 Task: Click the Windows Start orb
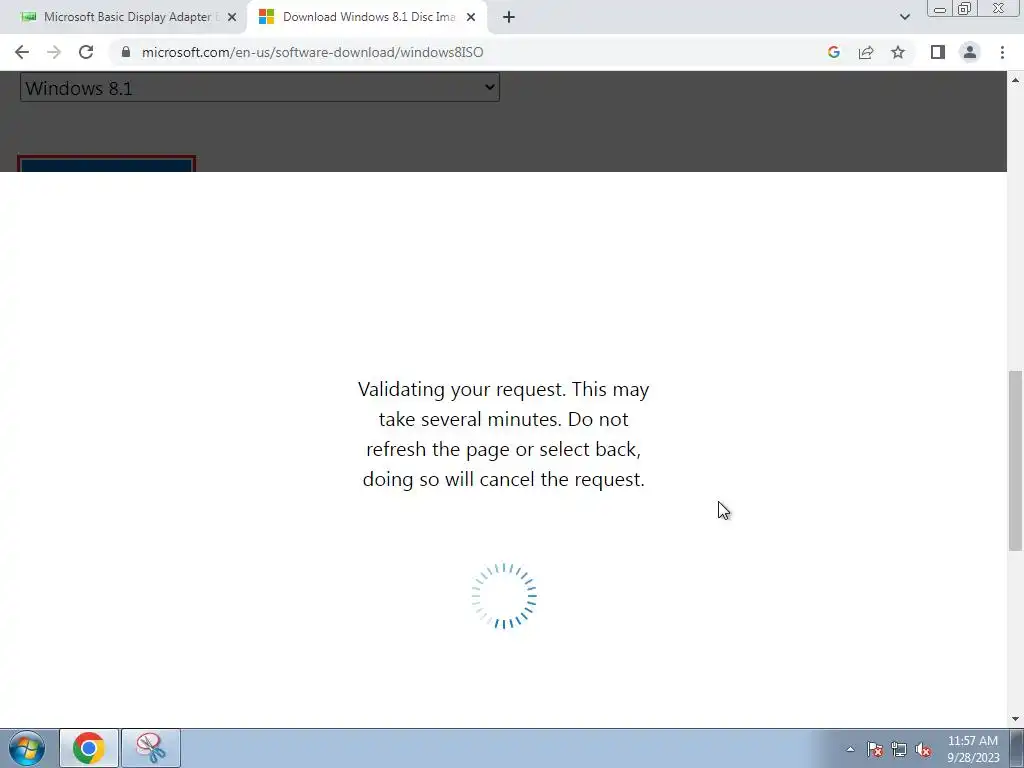pyautogui.click(x=27, y=748)
